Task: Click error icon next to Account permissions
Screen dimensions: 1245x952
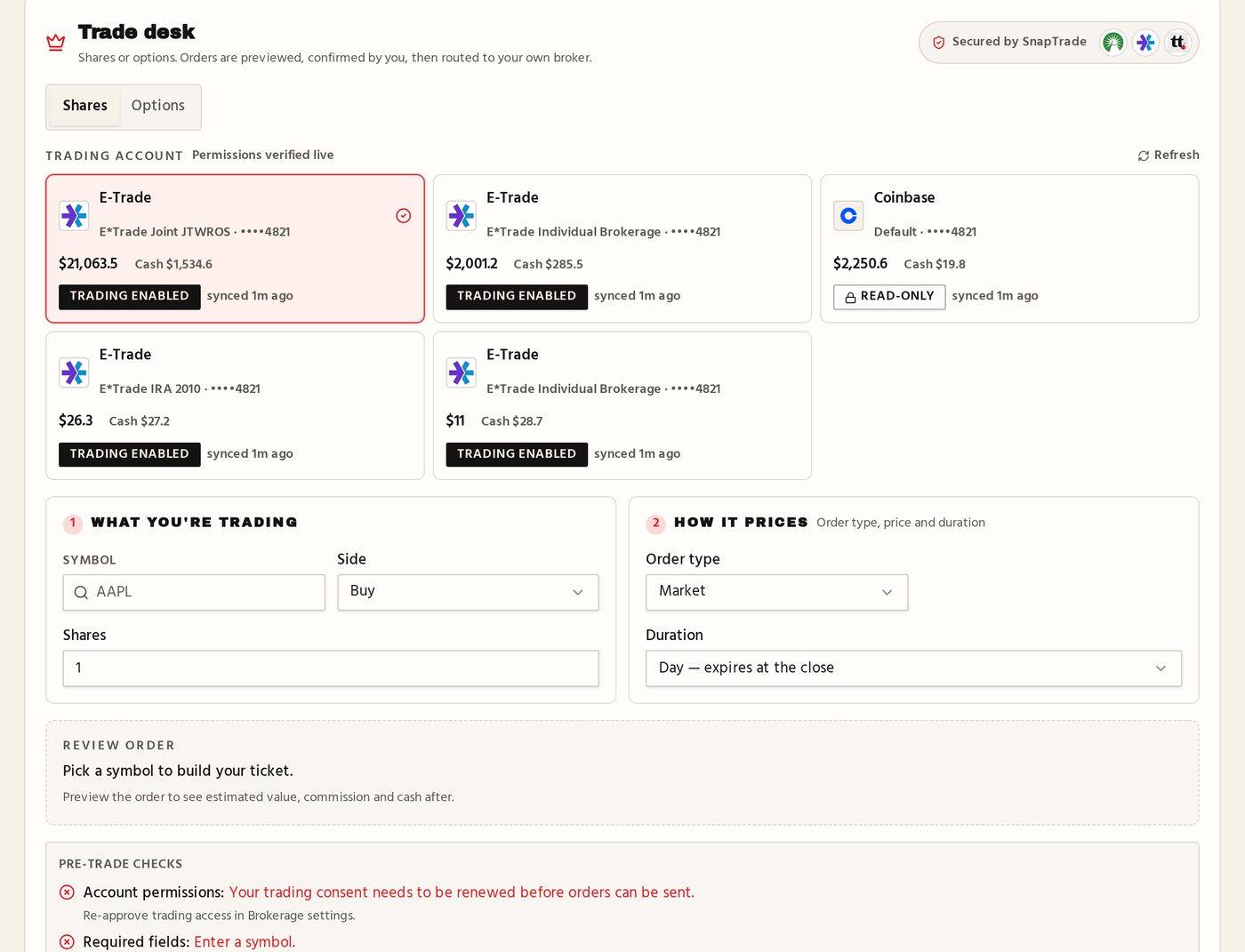Action: pyautogui.click(x=67, y=892)
